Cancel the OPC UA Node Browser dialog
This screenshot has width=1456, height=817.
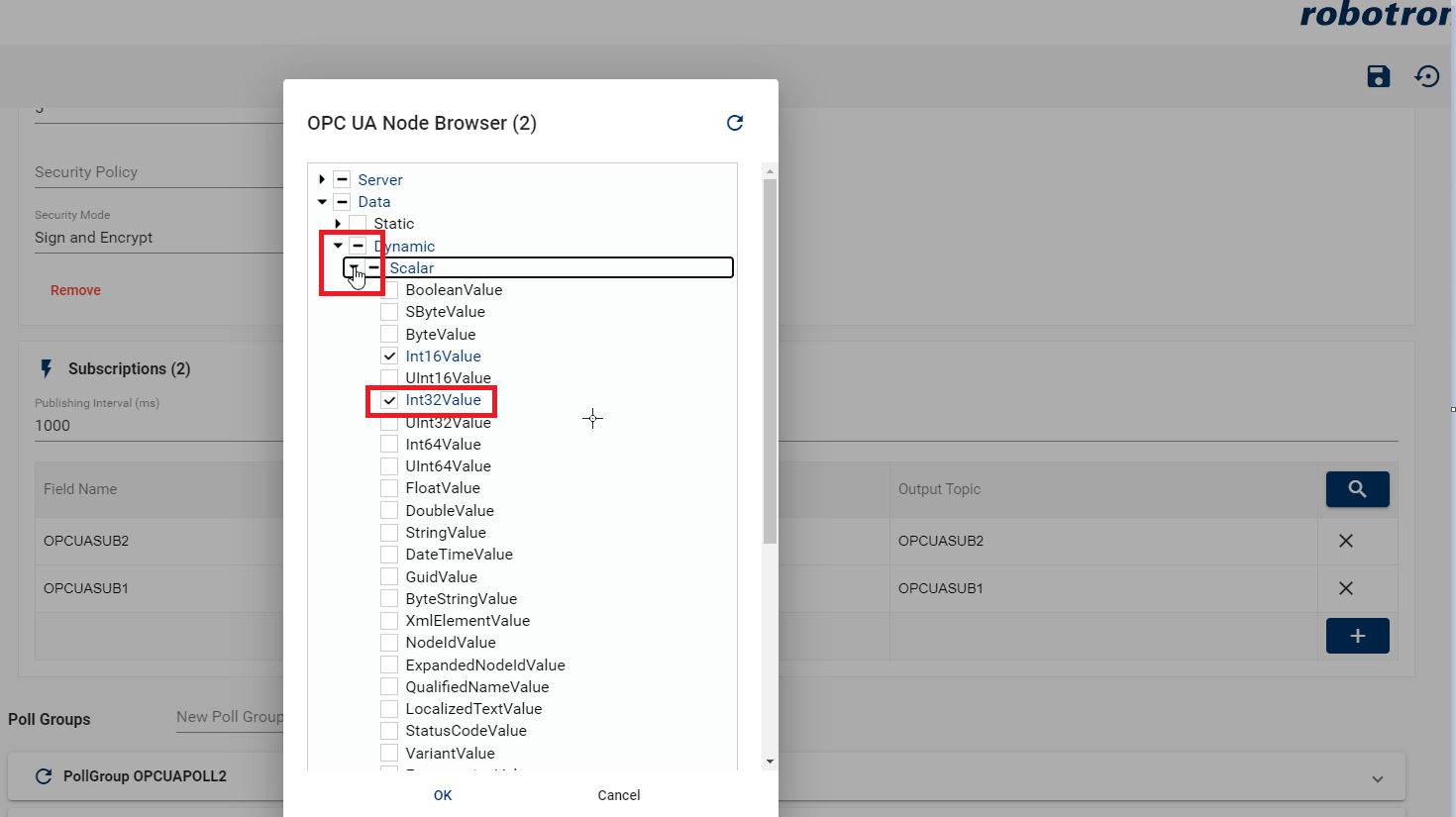(619, 795)
